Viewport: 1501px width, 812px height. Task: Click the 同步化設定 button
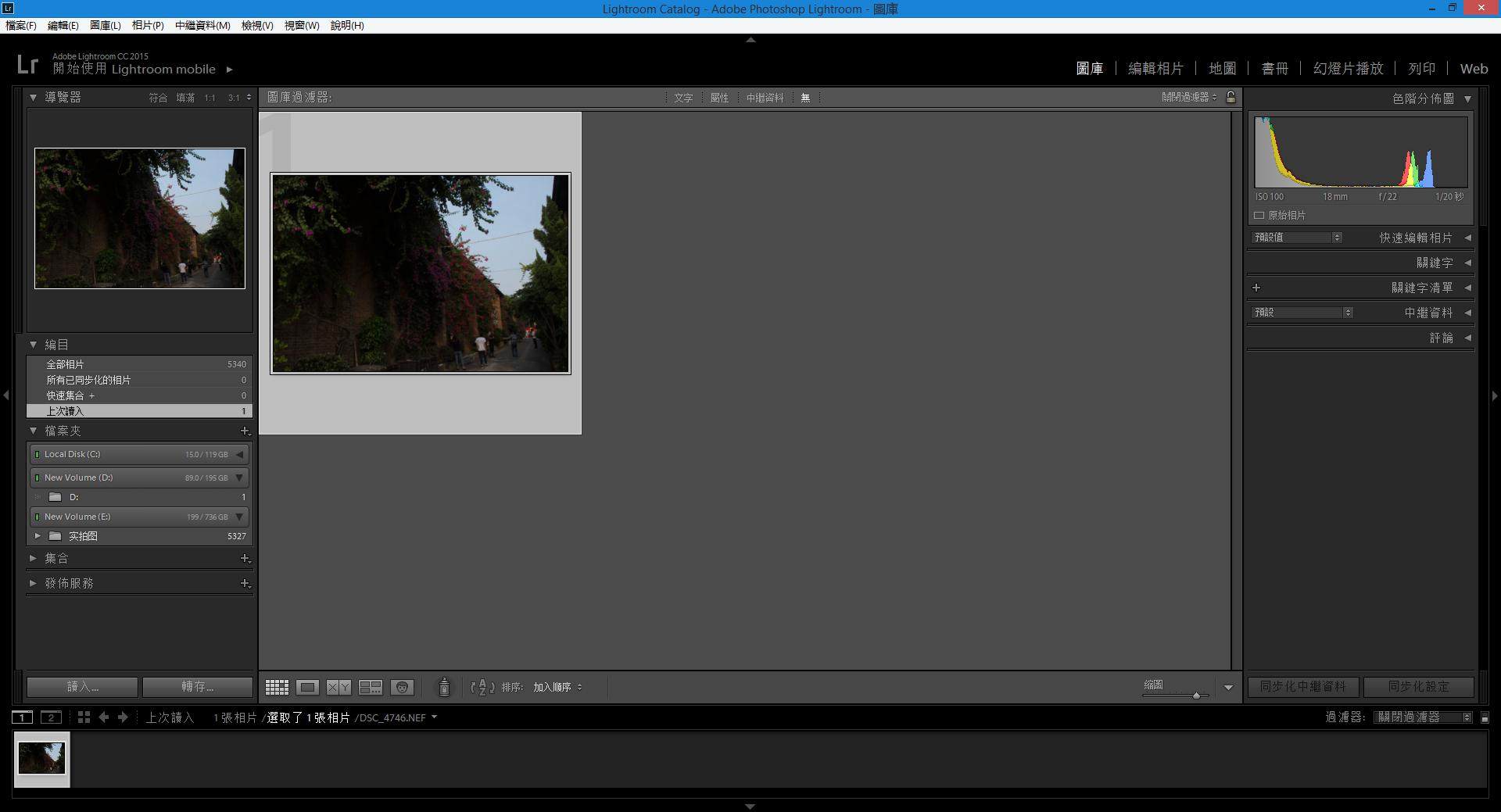coord(1418,687)
